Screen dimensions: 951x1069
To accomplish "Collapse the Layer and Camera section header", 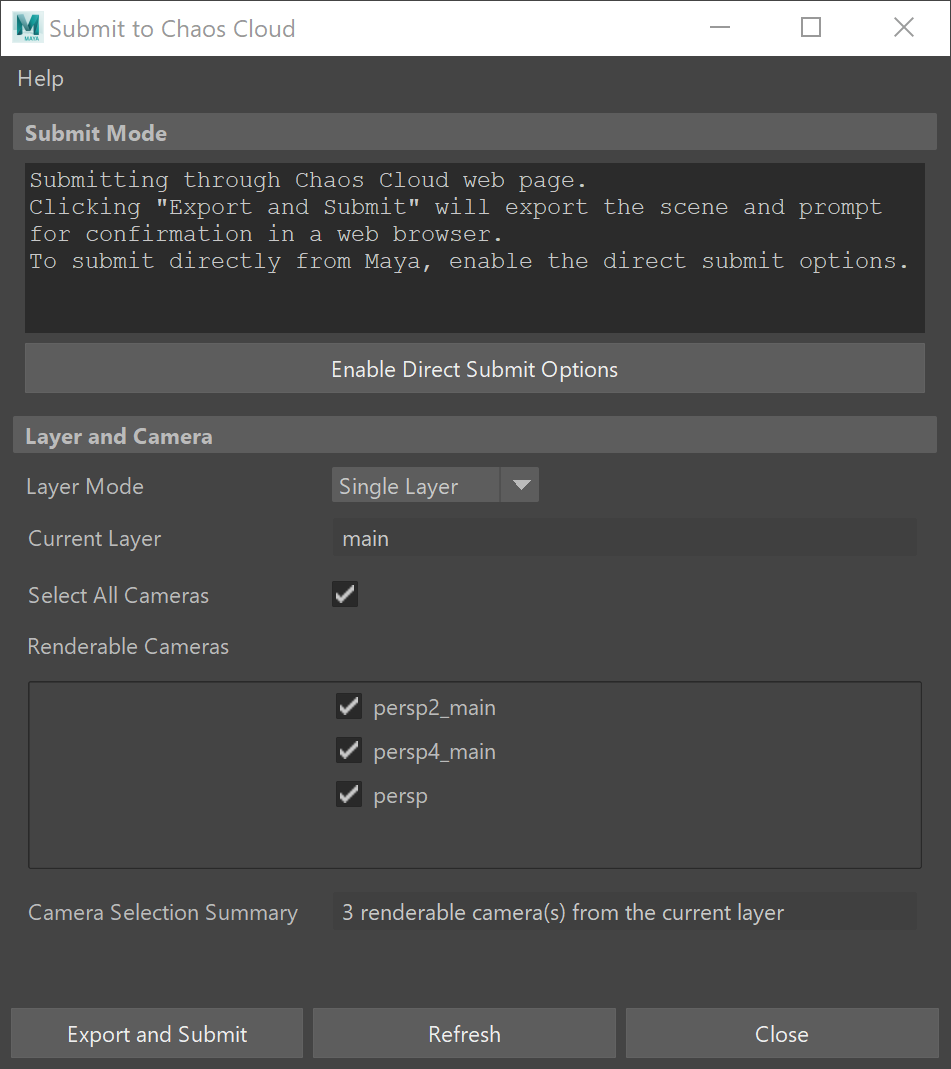I will point(474,436).
